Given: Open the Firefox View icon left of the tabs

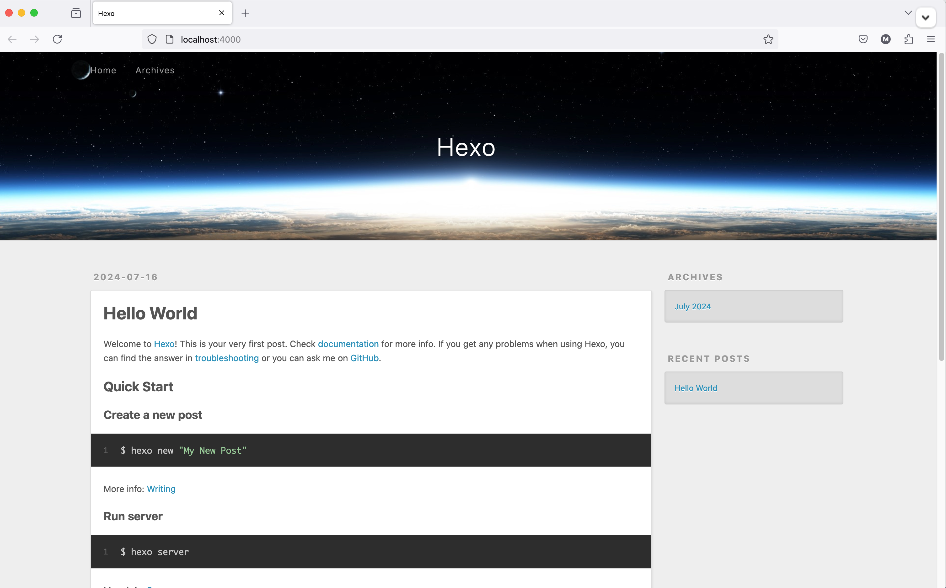Looking at the screenshot, I should [76, 13].
